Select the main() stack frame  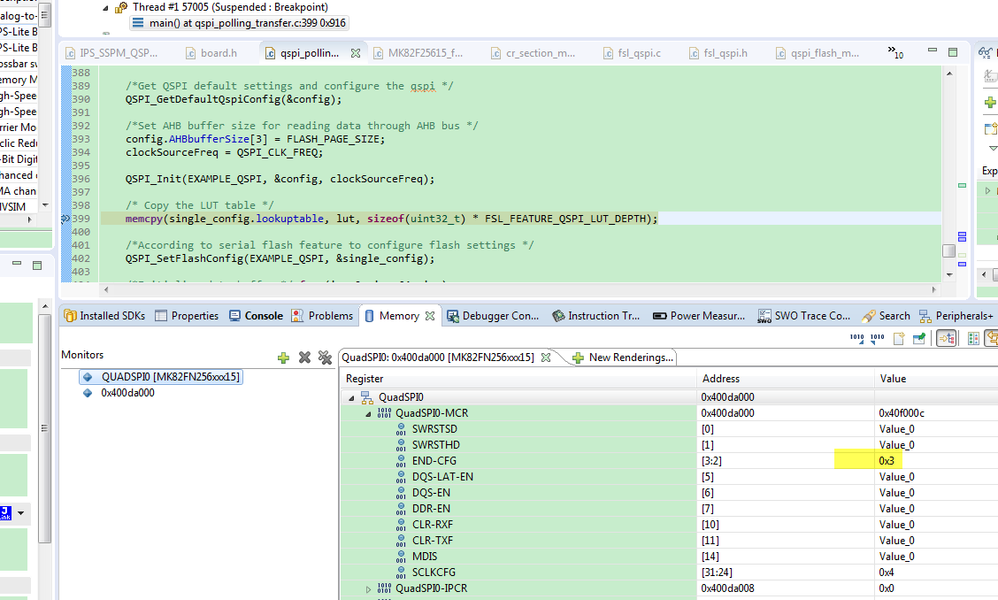239,23
